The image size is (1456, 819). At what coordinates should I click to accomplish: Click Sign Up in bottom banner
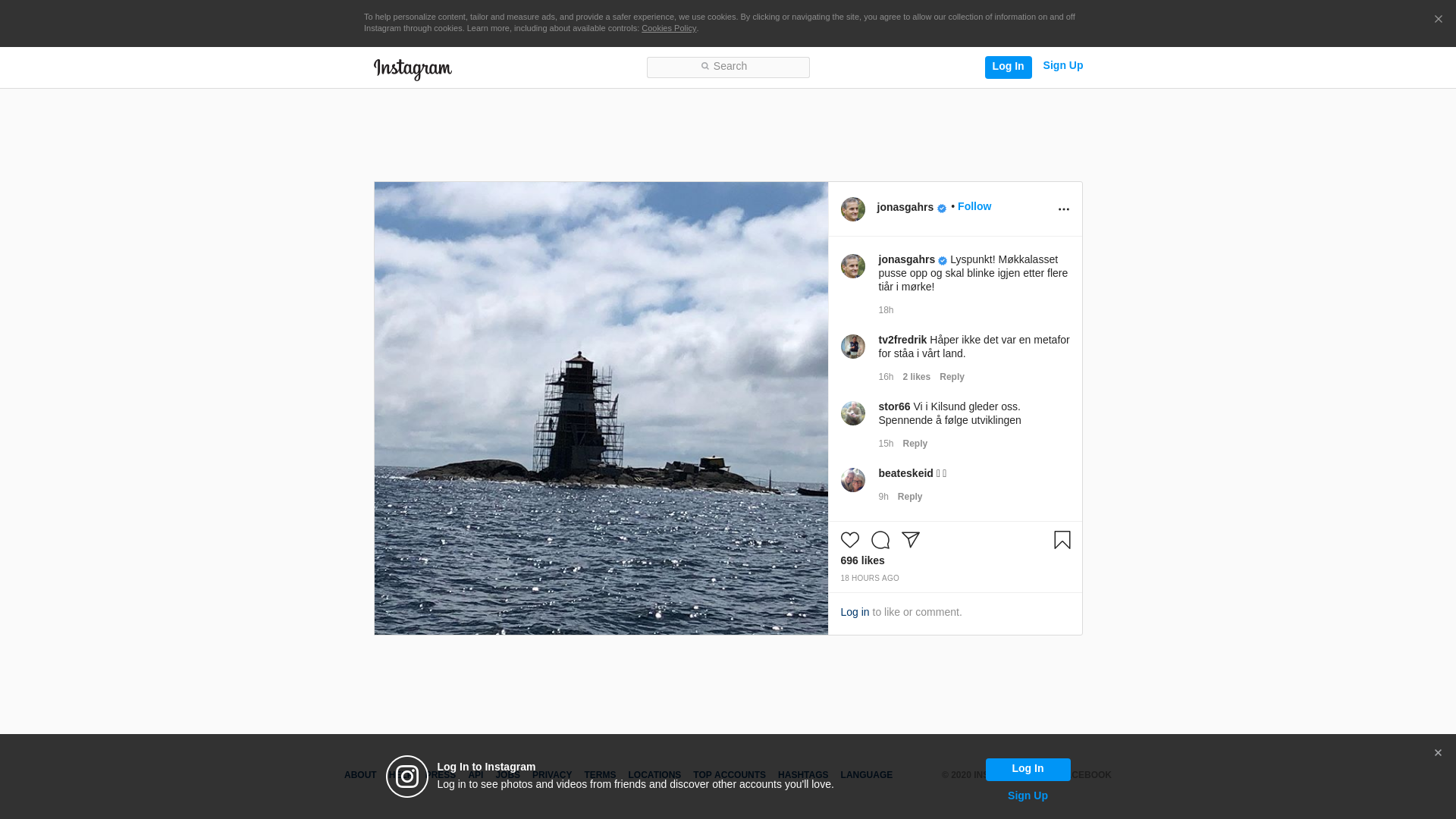point(1028,796)
